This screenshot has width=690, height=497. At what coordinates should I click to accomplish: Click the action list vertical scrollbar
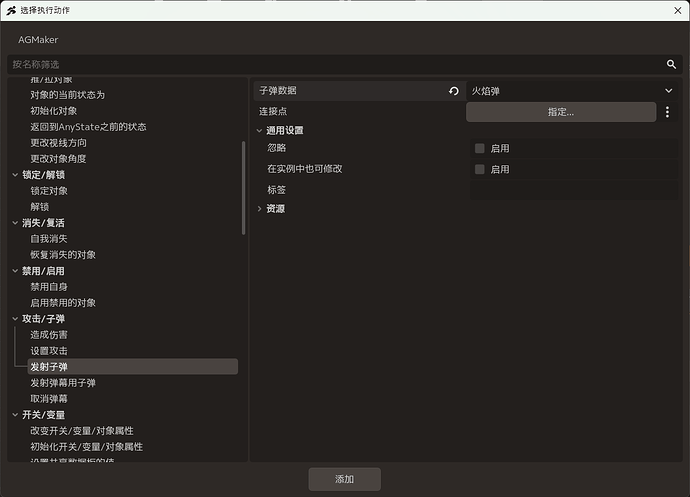tap(243, 188)
